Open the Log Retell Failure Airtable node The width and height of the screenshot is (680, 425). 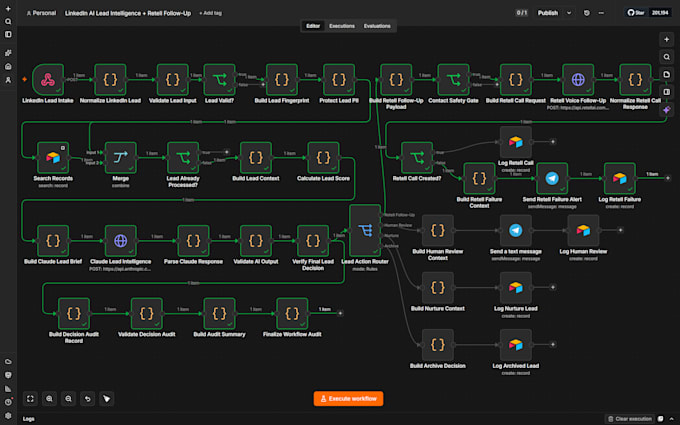pos(620,179)
